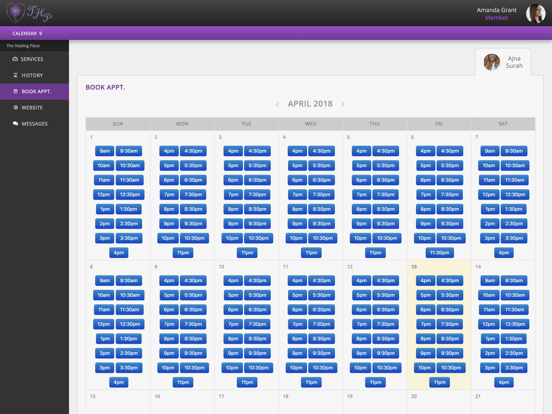Book 8pm slot on Thursday April 5
The width and height of the screenshot is (552, 414).
pos(362,209)
